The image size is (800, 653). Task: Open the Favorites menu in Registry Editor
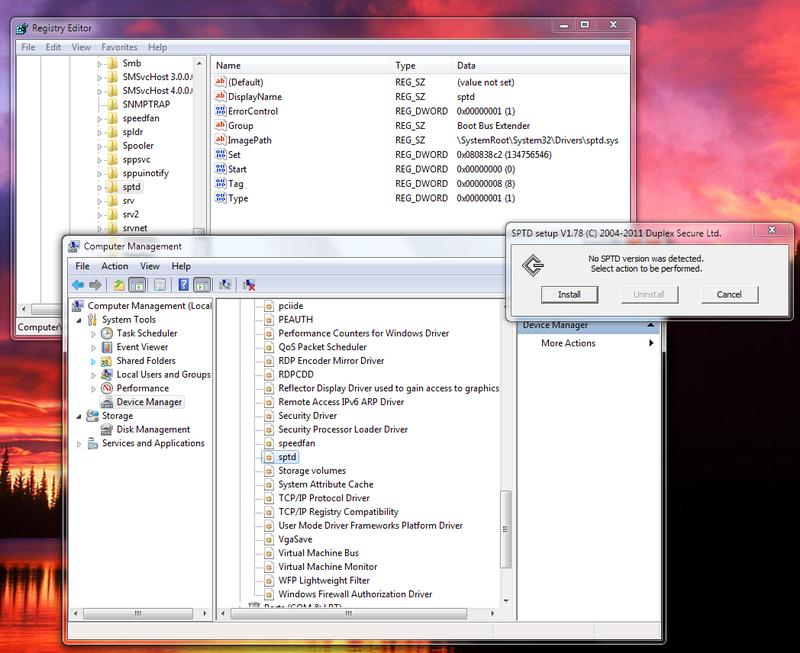pyautogui.click(x=119, y=47)
